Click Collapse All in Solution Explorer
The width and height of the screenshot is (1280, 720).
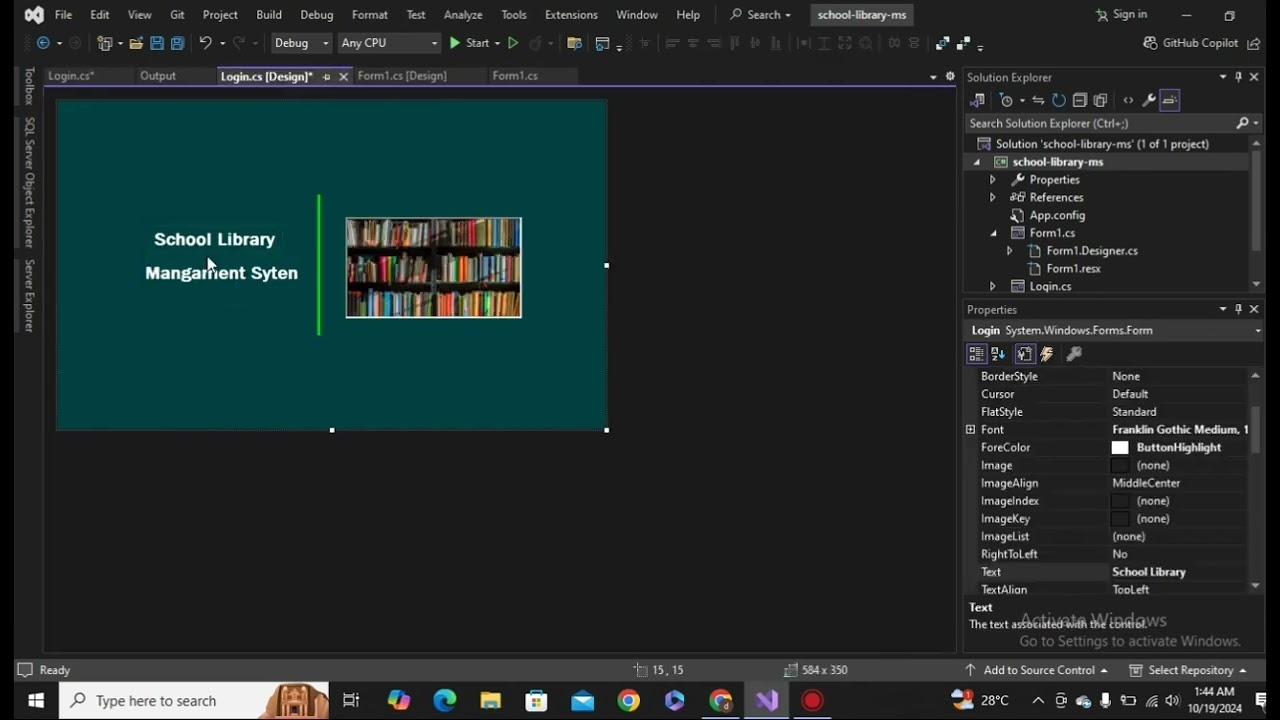(x=1080, y=100)
